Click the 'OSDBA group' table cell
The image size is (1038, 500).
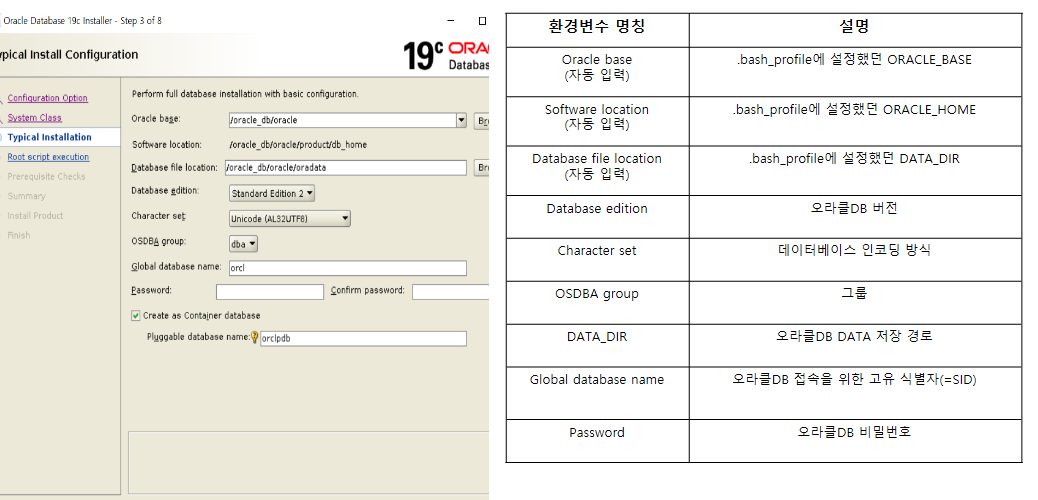pos(597,303)
